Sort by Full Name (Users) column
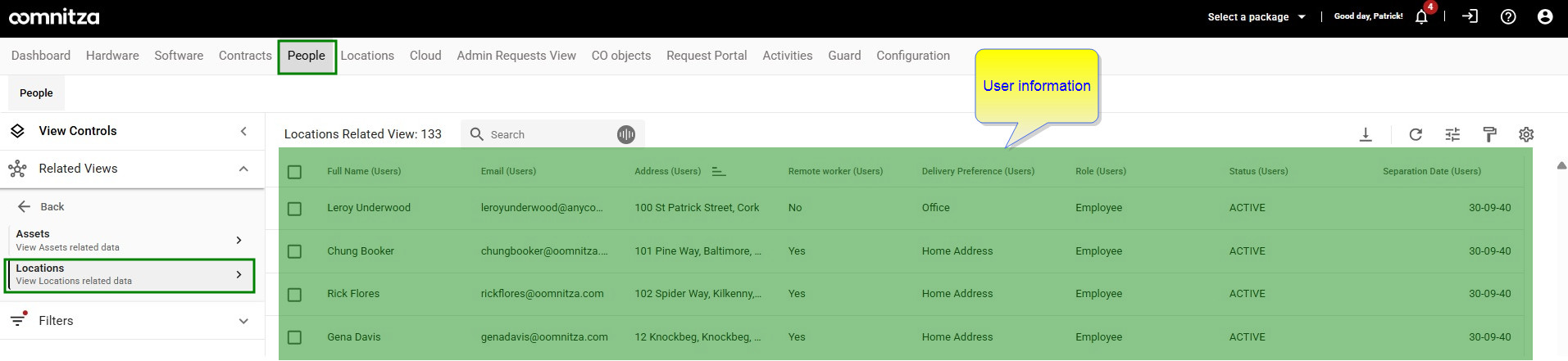Image resolution: width=1568 pixels, height=361 pixels. (364, 171)
